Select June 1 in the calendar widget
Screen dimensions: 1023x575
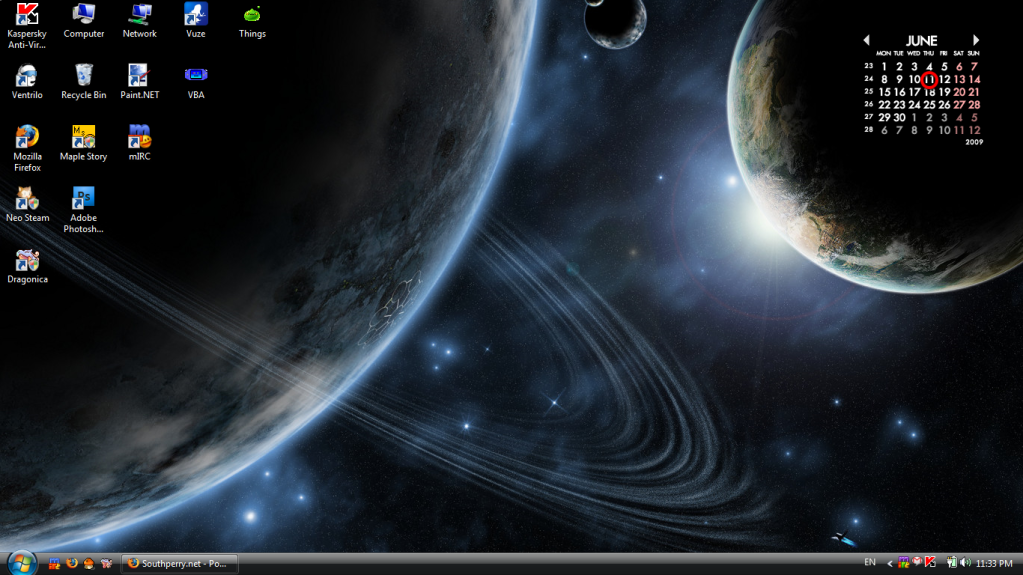pos(884,67)
